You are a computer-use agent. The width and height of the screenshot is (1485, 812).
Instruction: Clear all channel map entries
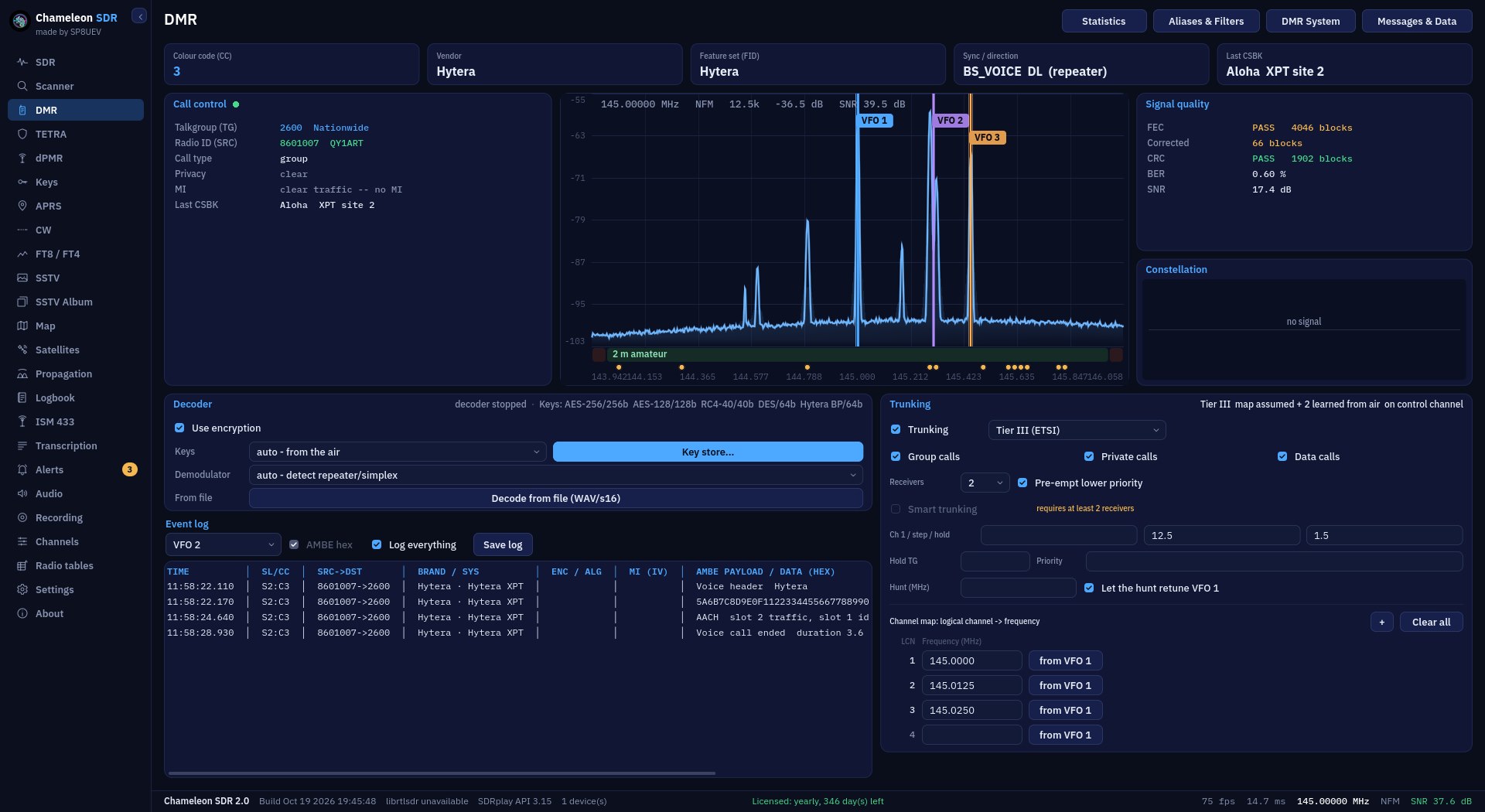point(1431,622)
